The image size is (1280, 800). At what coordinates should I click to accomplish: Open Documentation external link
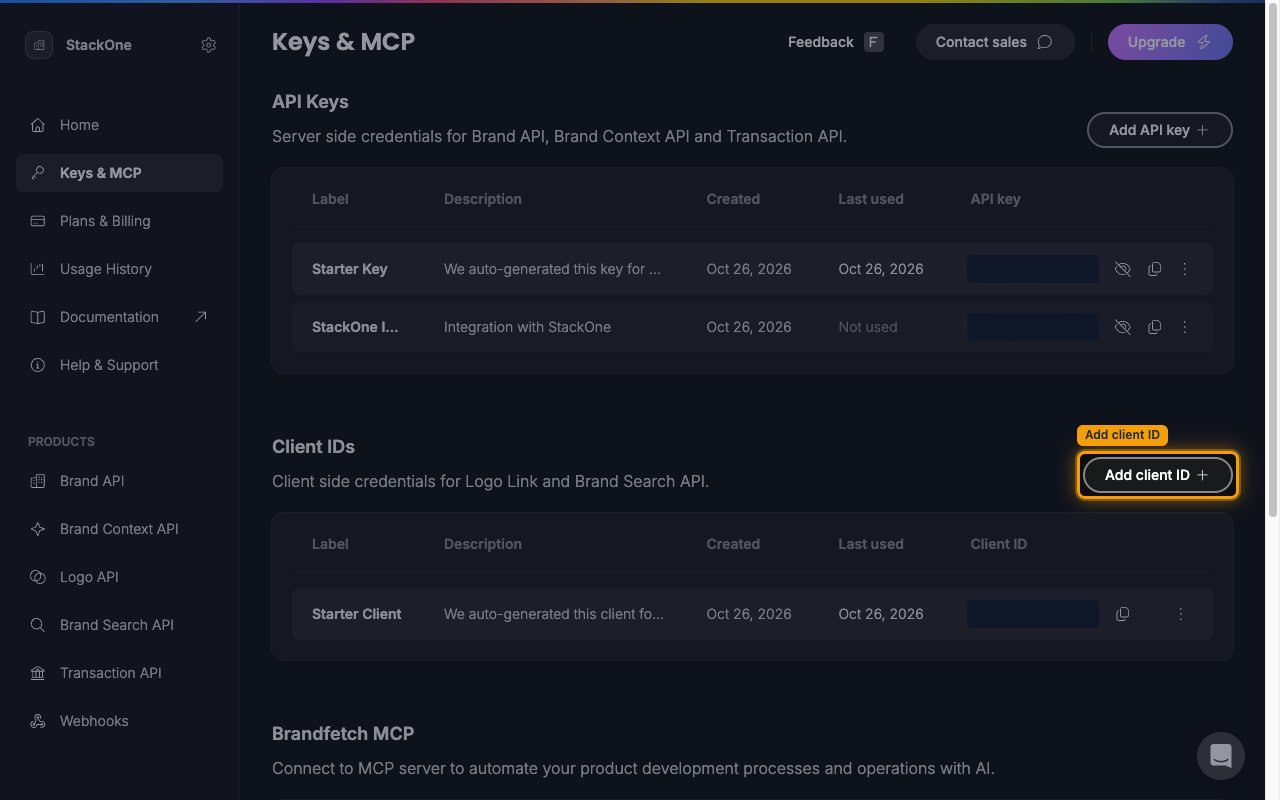(x=120, y=317)
